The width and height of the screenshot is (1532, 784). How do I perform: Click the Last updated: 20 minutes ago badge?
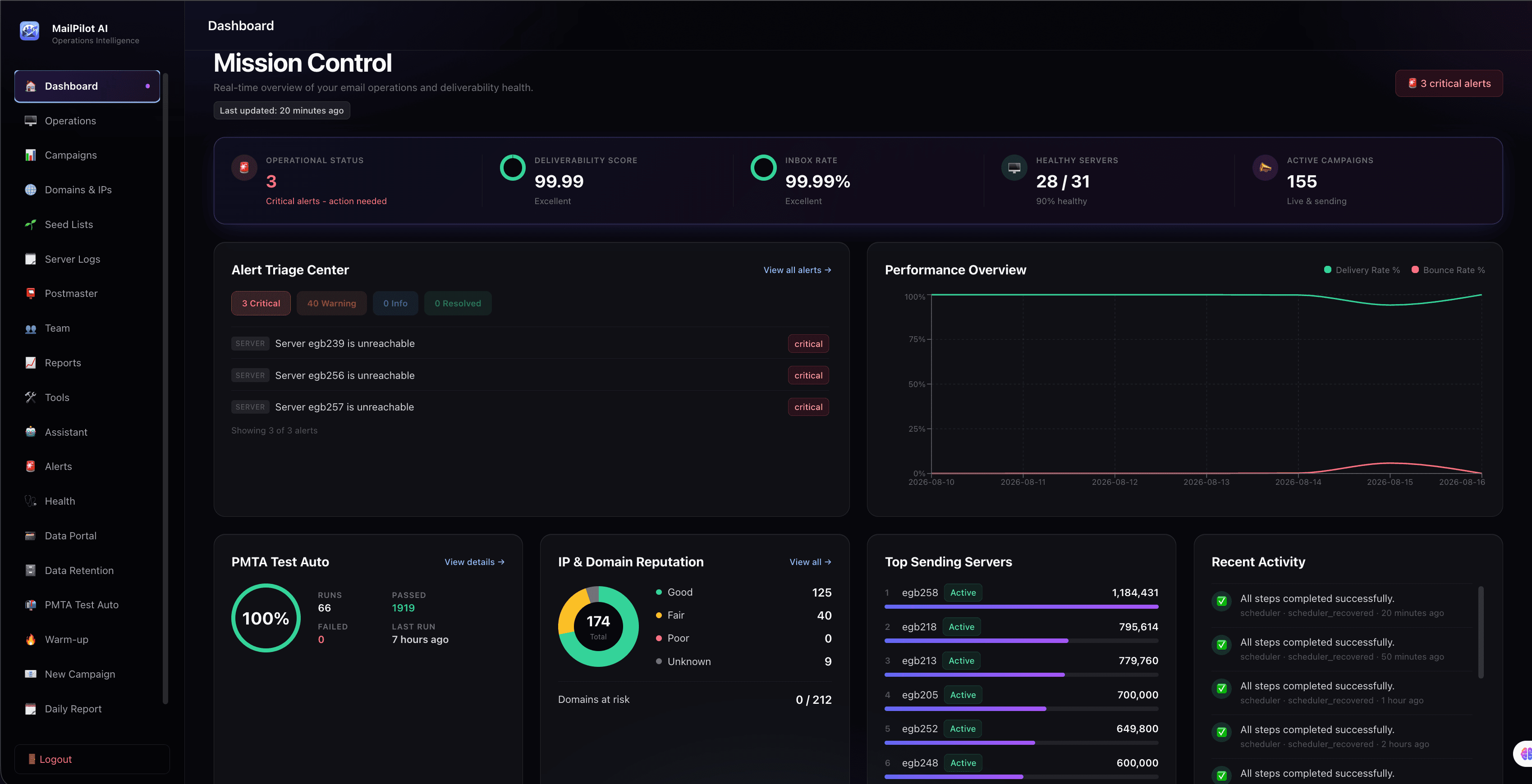pyautogui.click(x=282, y=110)
